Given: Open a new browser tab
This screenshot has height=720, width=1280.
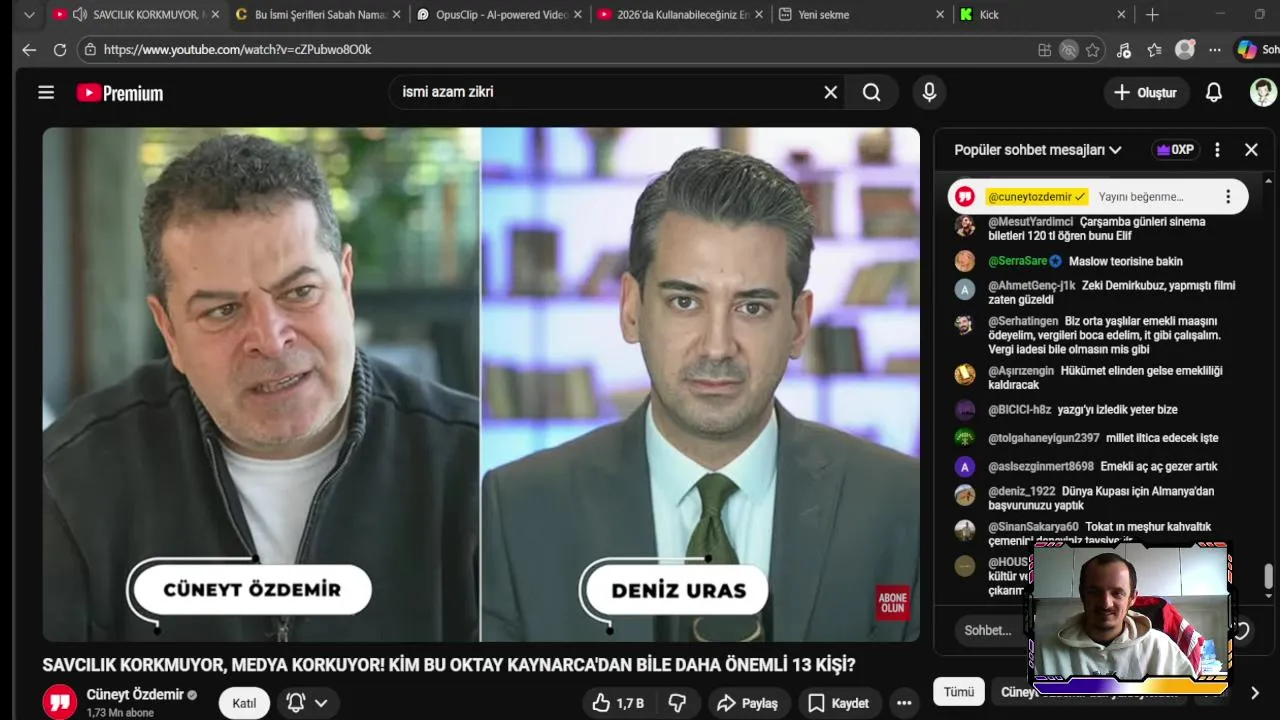Looking at the screenshot, I should tap(1152, 15).
